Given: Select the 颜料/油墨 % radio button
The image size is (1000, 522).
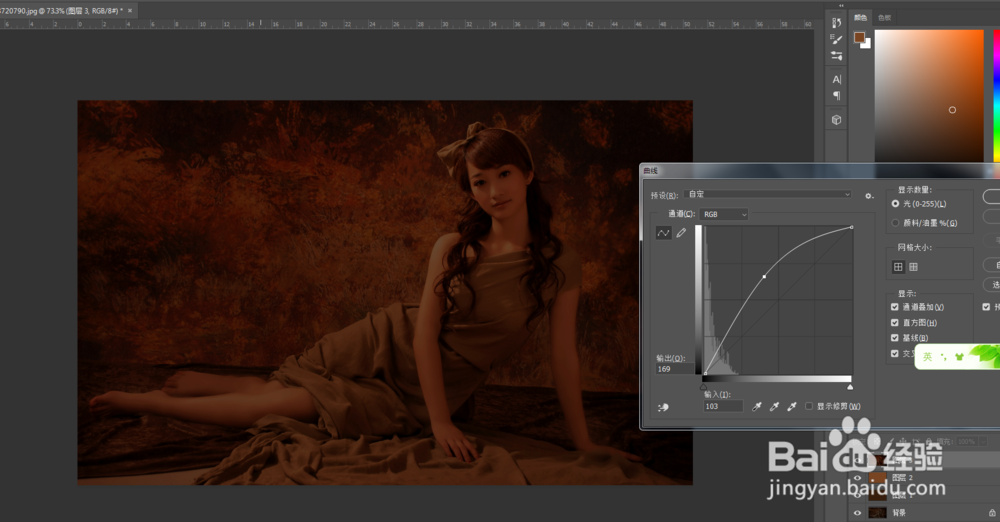Looking at the screenshot, I should tap(895, 222).
